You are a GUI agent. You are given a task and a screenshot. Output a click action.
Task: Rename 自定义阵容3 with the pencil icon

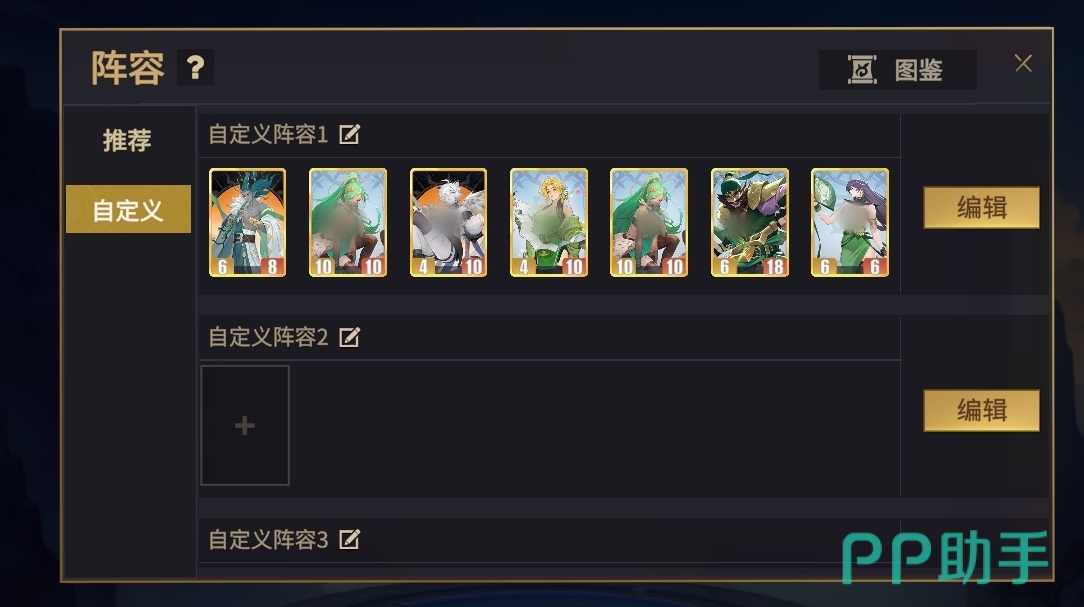coord(349,539)
